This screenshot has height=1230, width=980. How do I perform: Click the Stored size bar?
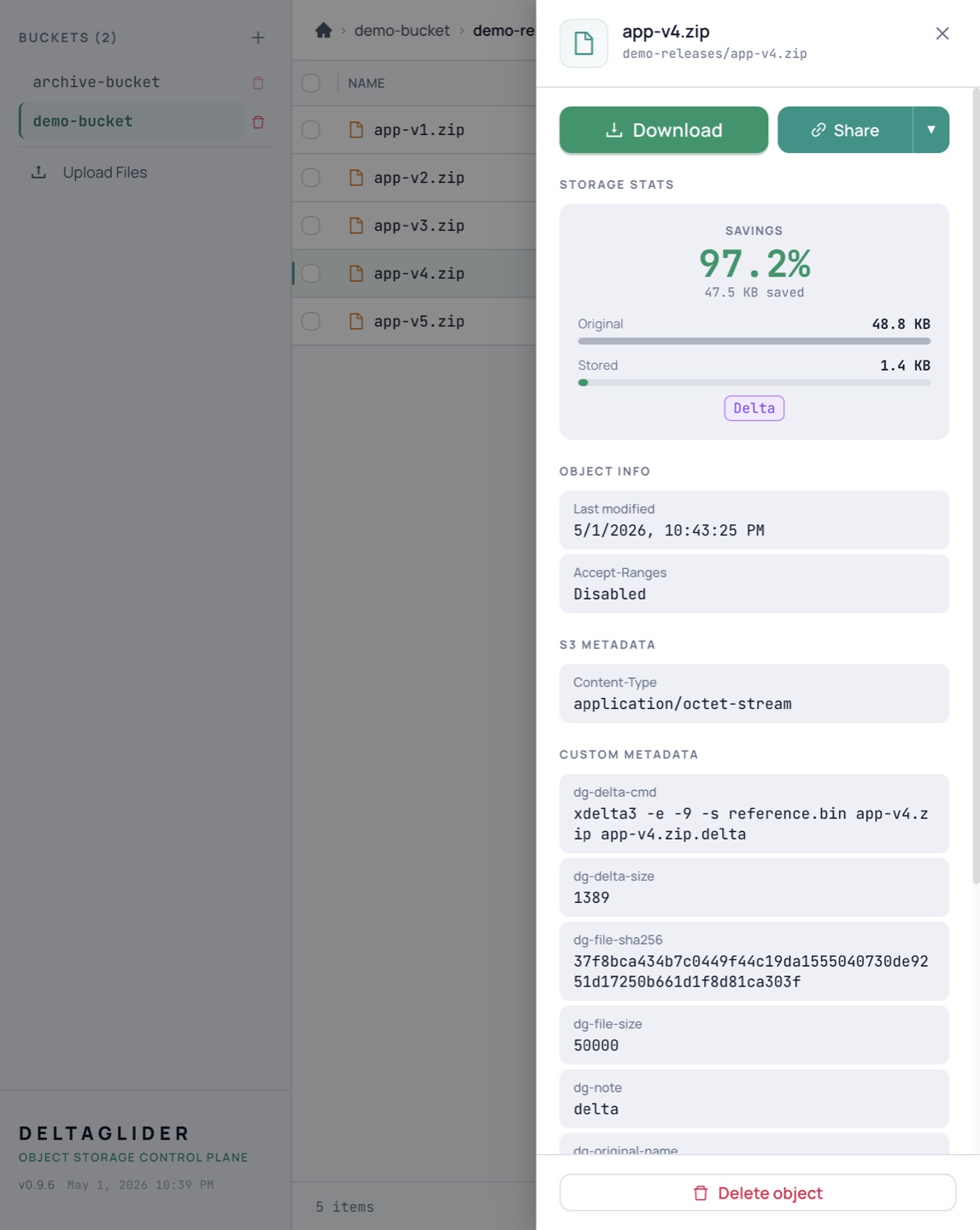pos(754,383)
